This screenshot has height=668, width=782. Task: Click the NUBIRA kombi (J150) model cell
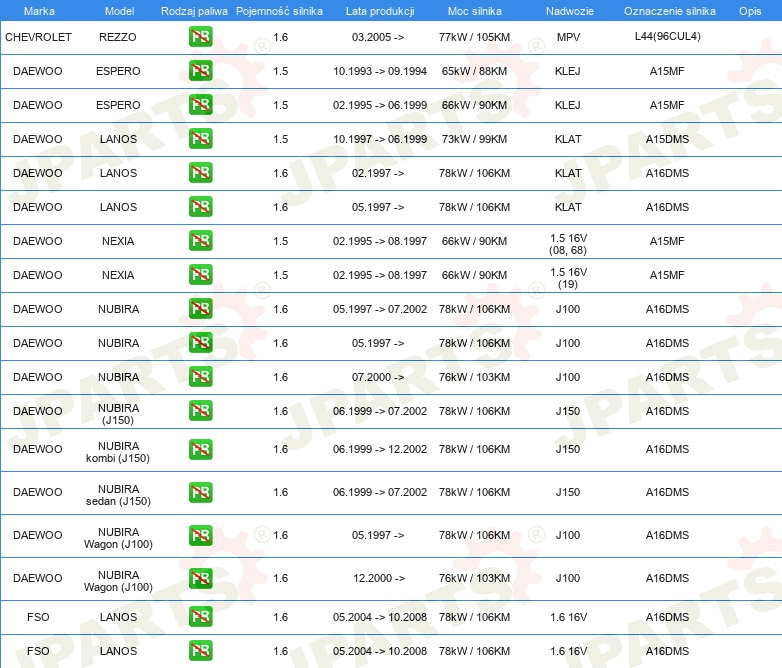tap(118, 451)
